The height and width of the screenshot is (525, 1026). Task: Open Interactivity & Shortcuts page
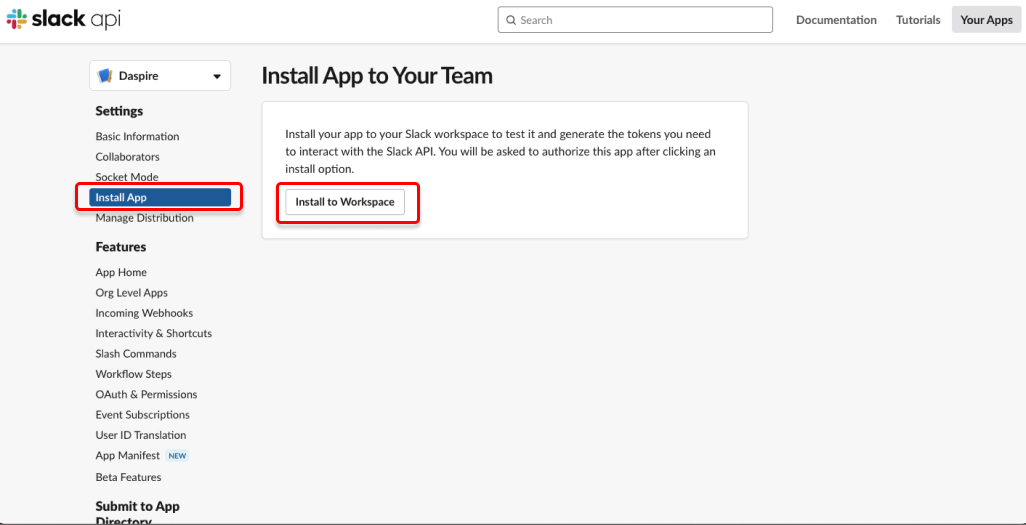(154, 333)
